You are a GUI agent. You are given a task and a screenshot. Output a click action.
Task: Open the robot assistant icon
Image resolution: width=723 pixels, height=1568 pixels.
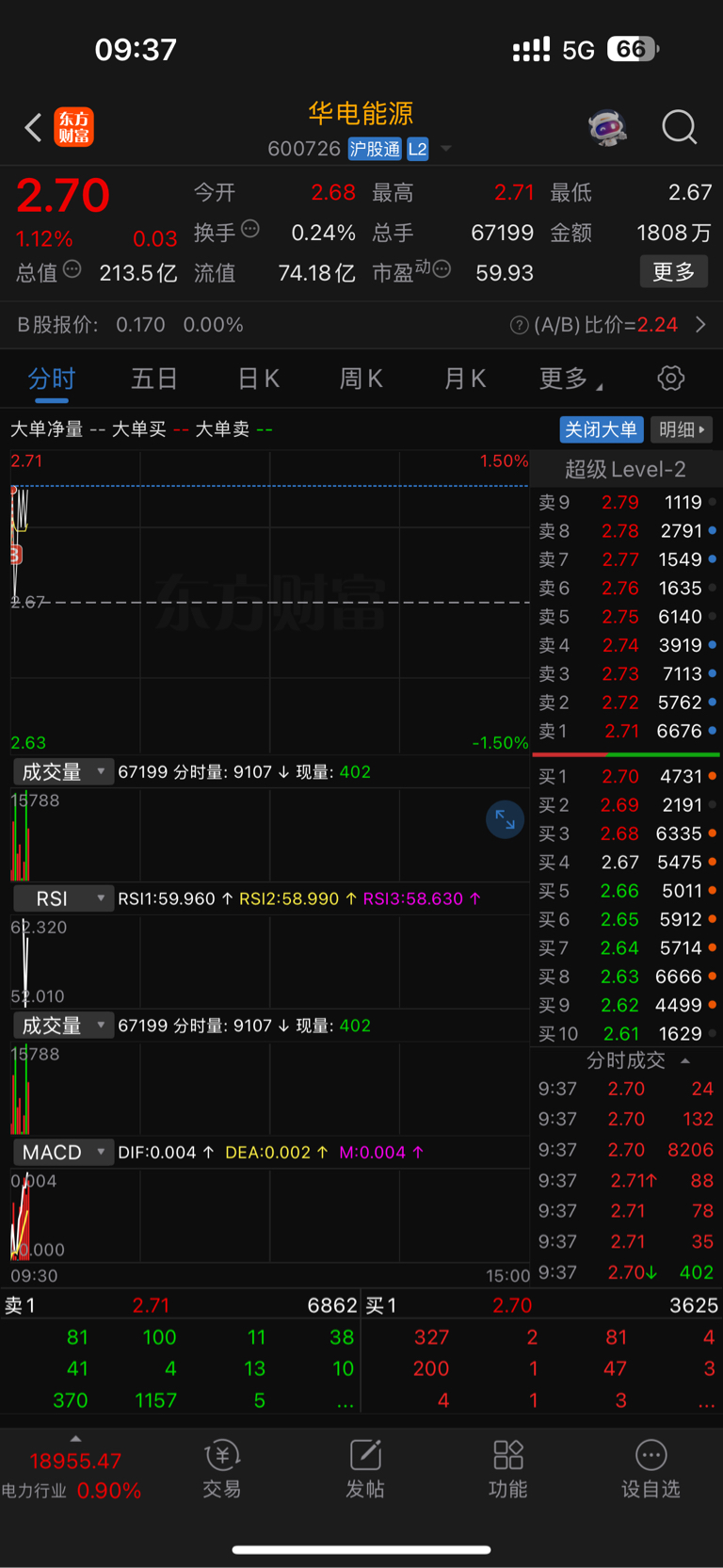click(607, 127)
